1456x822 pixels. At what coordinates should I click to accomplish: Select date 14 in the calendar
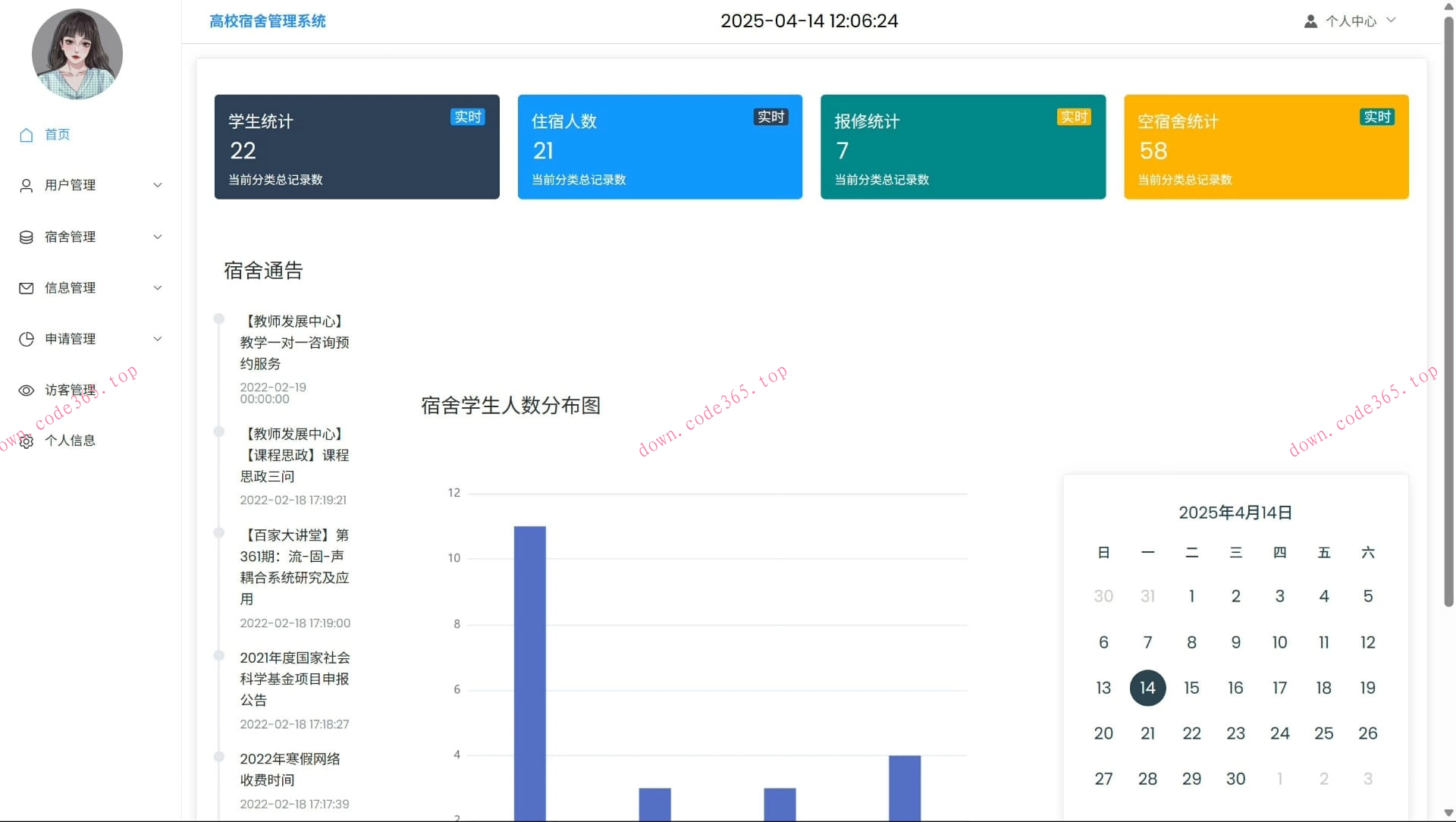[x=1147, y=688]
